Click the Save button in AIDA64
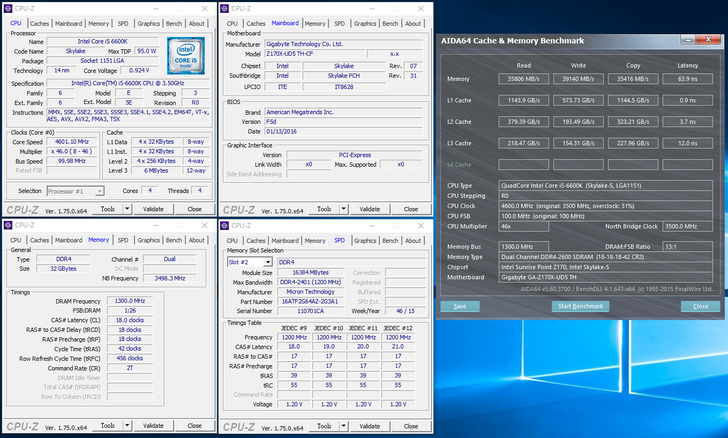The width and height of the screenshot is (728, 438). [459, 306]
